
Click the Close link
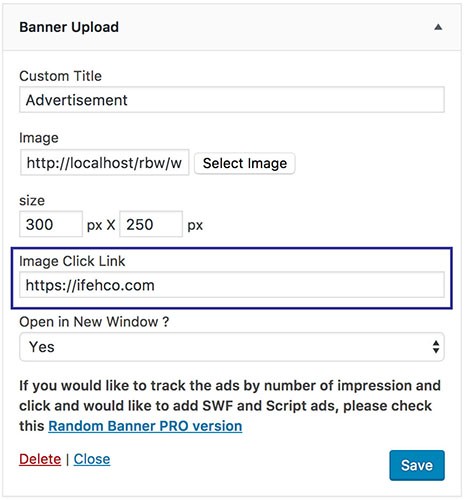point(92,459)
